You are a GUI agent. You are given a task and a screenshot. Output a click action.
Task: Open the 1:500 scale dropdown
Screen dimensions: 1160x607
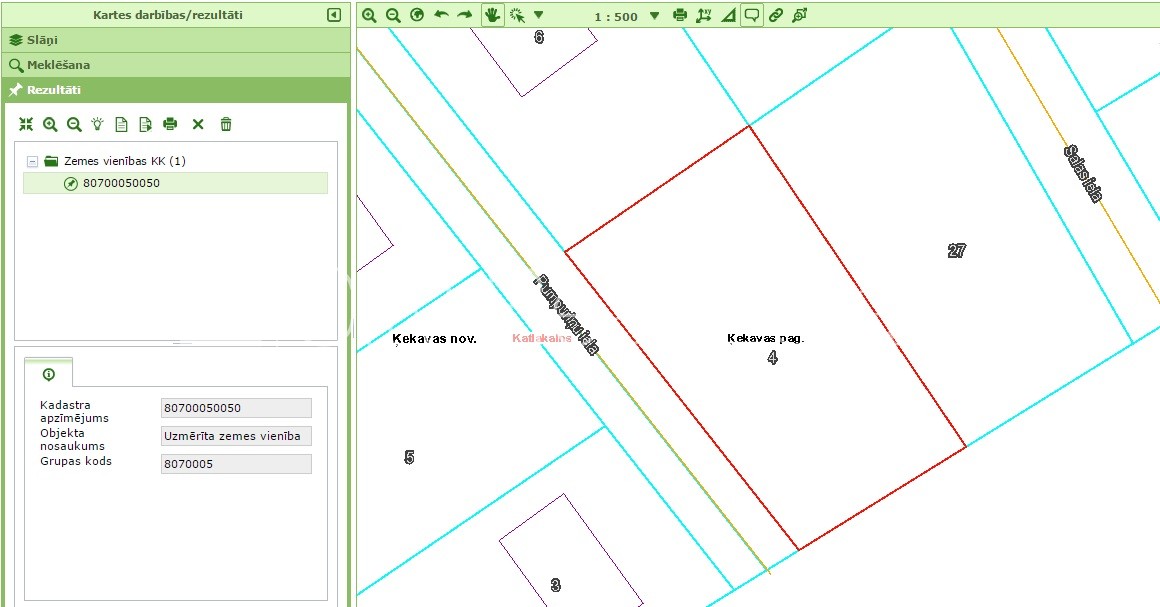654,16
